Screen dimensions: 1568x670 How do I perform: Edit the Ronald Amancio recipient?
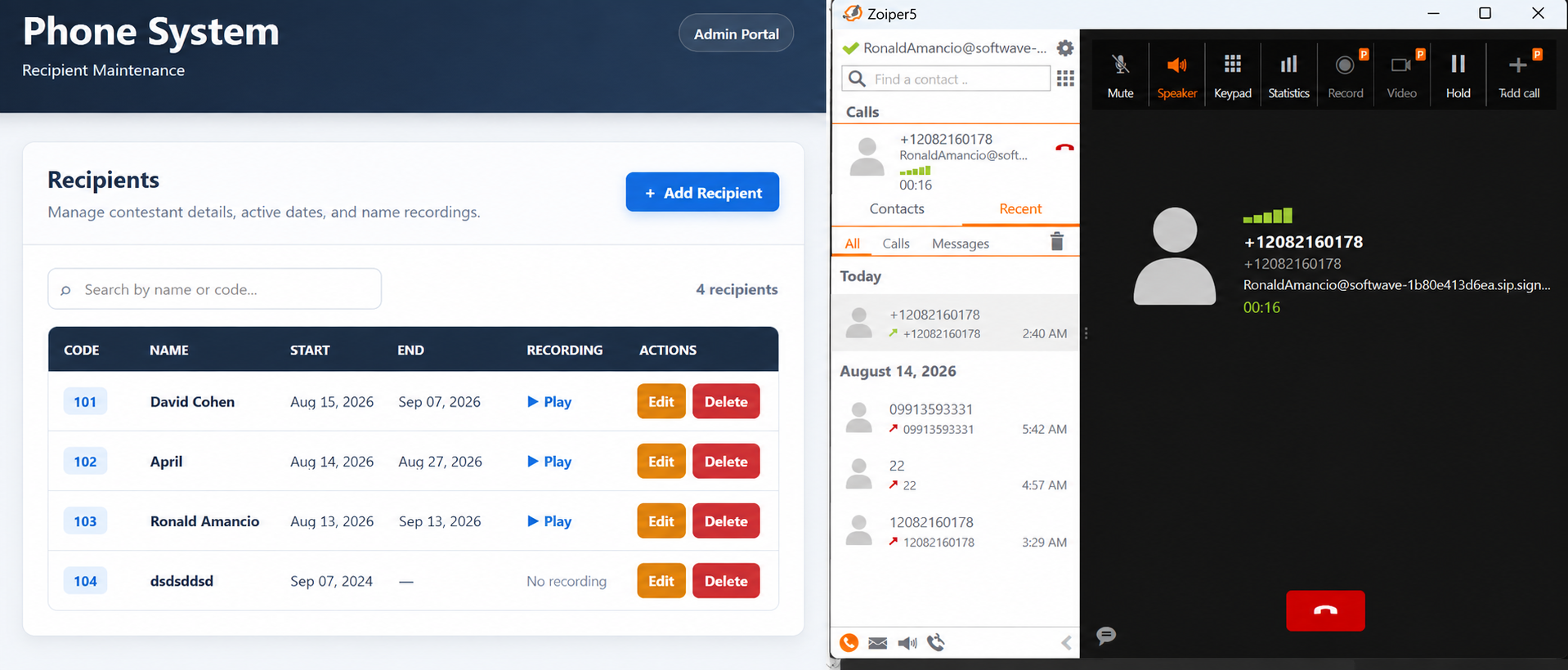661,520
